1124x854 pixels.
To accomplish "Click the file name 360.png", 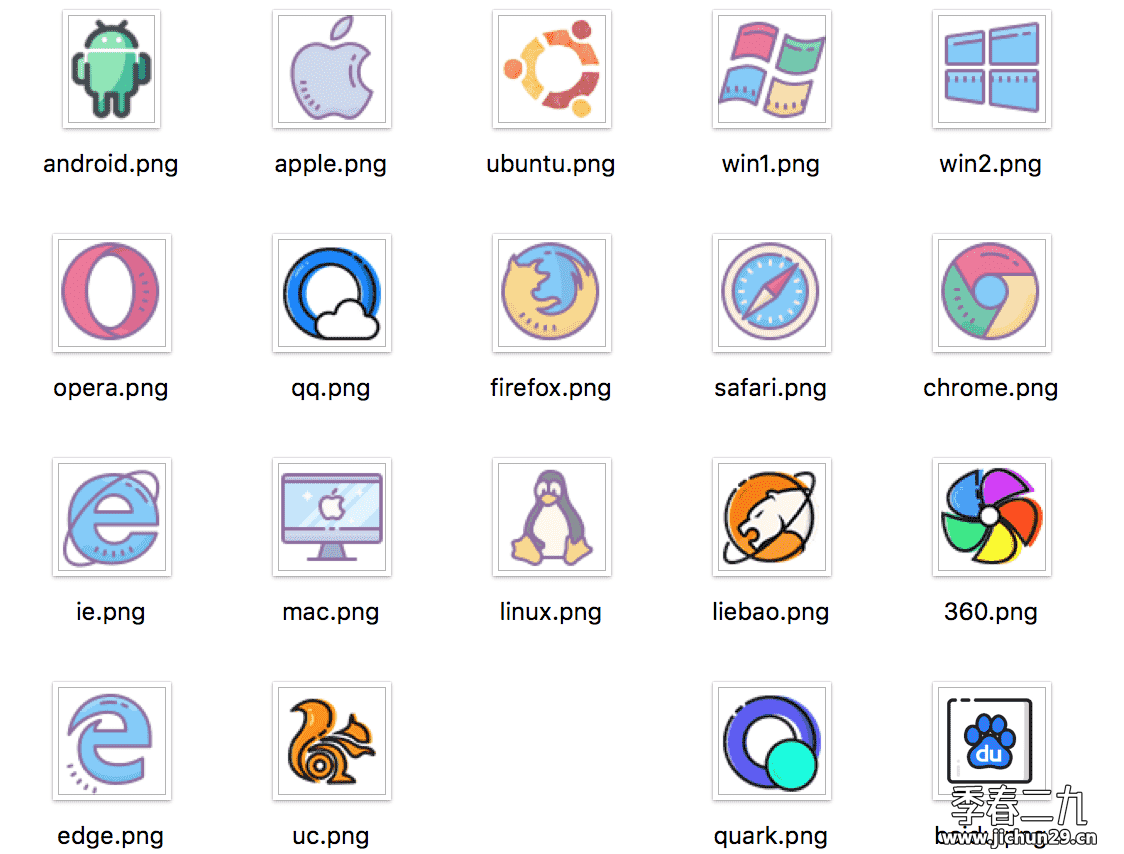I will 991,612.
